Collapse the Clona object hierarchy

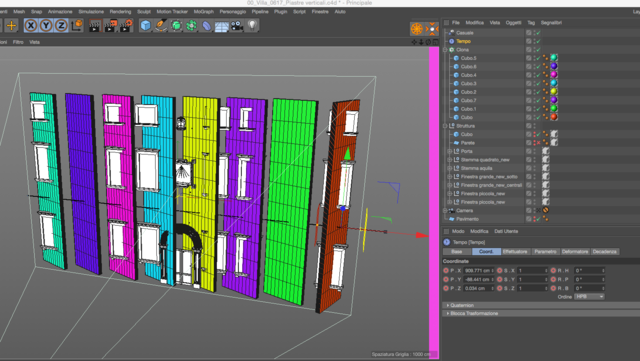pos(445,50)
